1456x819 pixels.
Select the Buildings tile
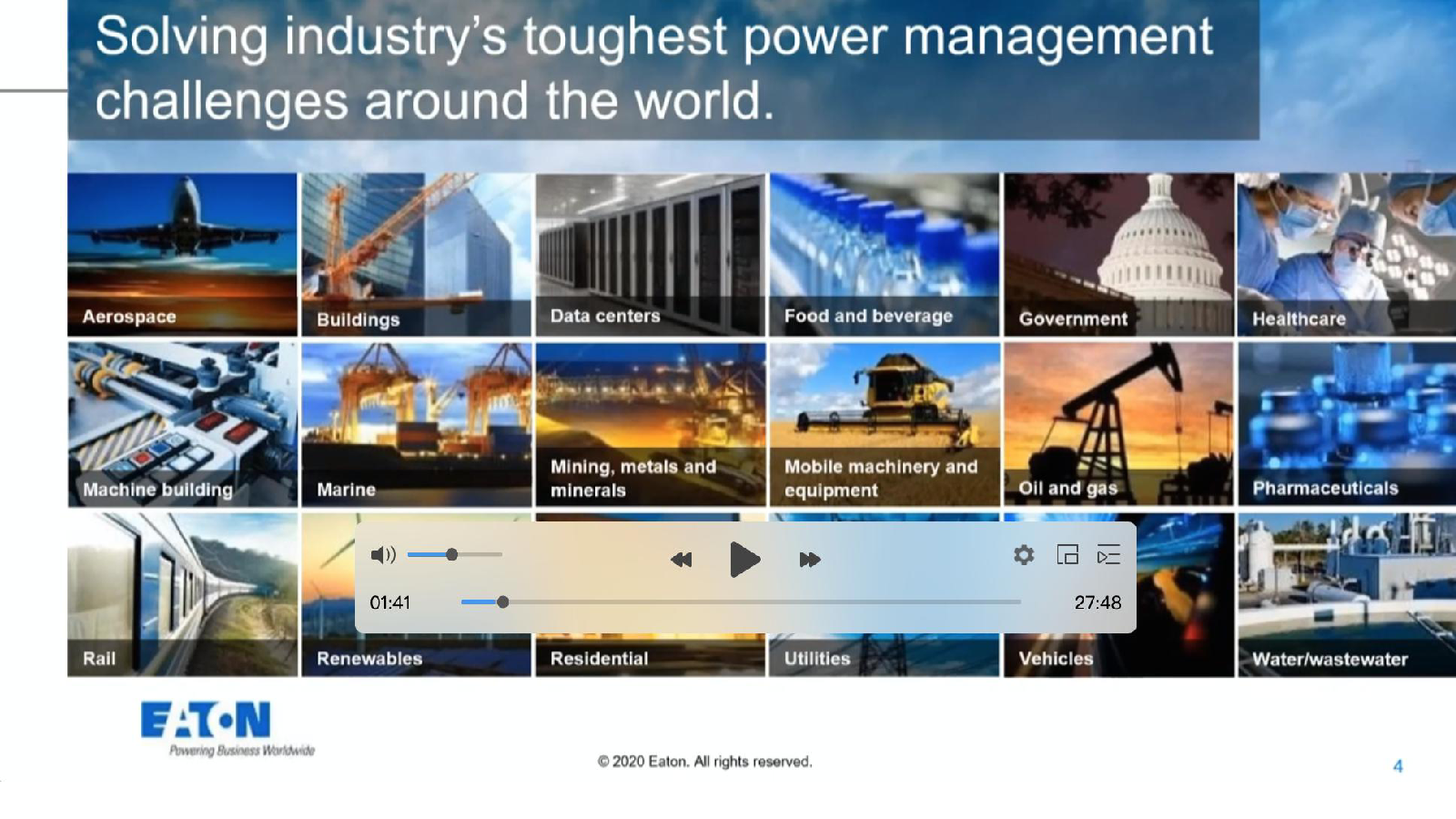(x=416, y=255)
